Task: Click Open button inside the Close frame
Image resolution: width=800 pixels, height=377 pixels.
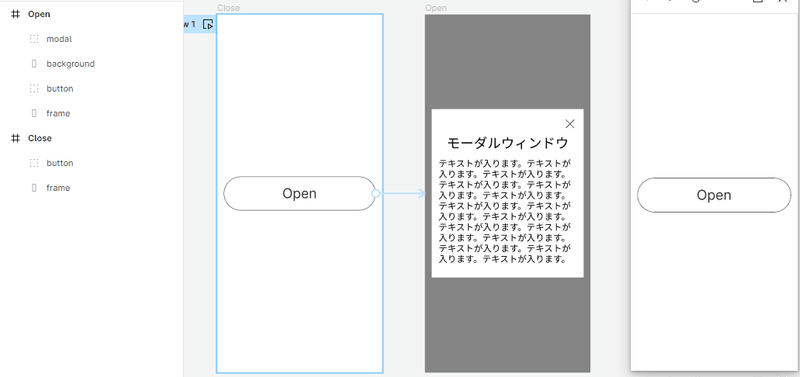Action: coord(299,193)
